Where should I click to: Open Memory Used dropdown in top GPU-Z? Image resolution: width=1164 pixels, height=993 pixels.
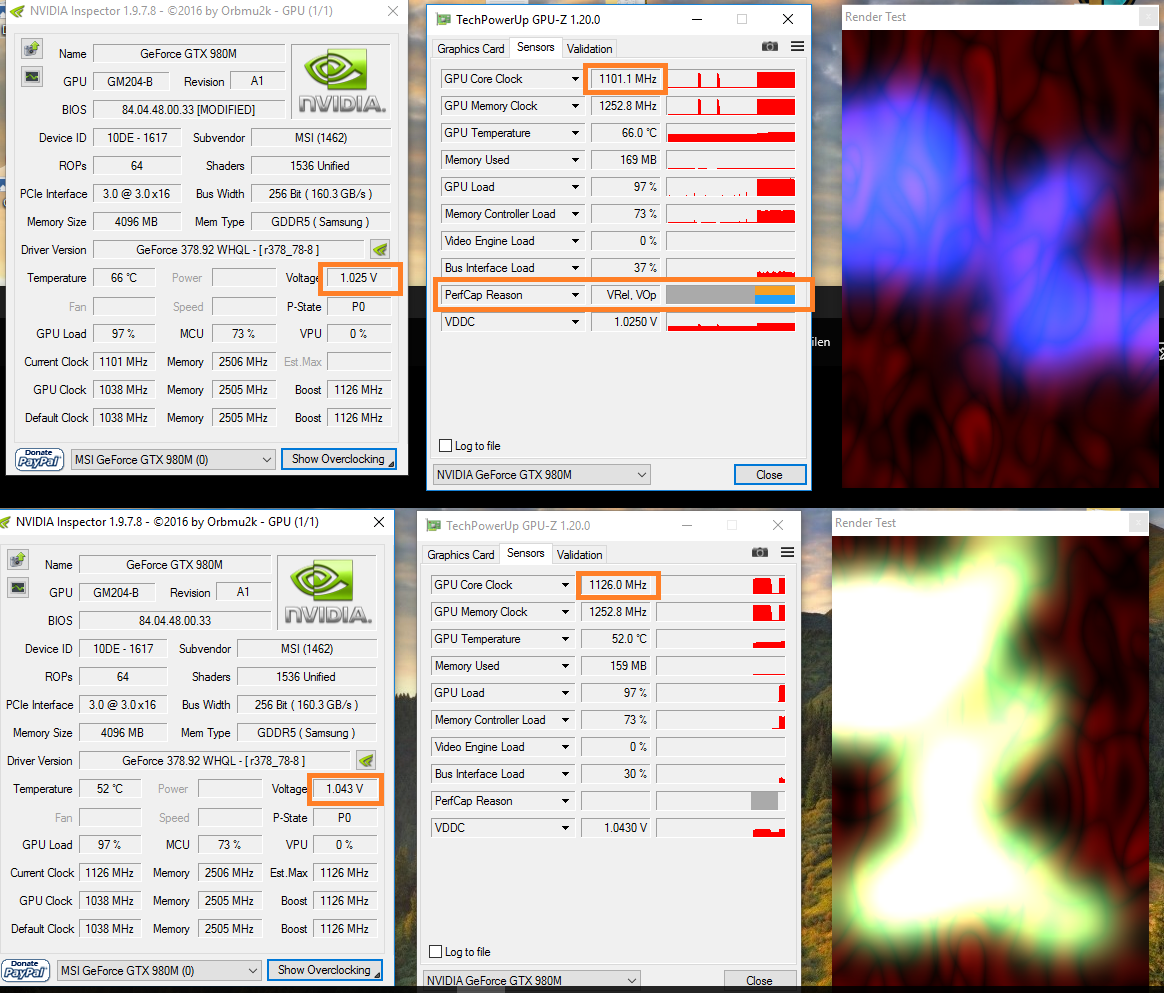pos(575,160)
